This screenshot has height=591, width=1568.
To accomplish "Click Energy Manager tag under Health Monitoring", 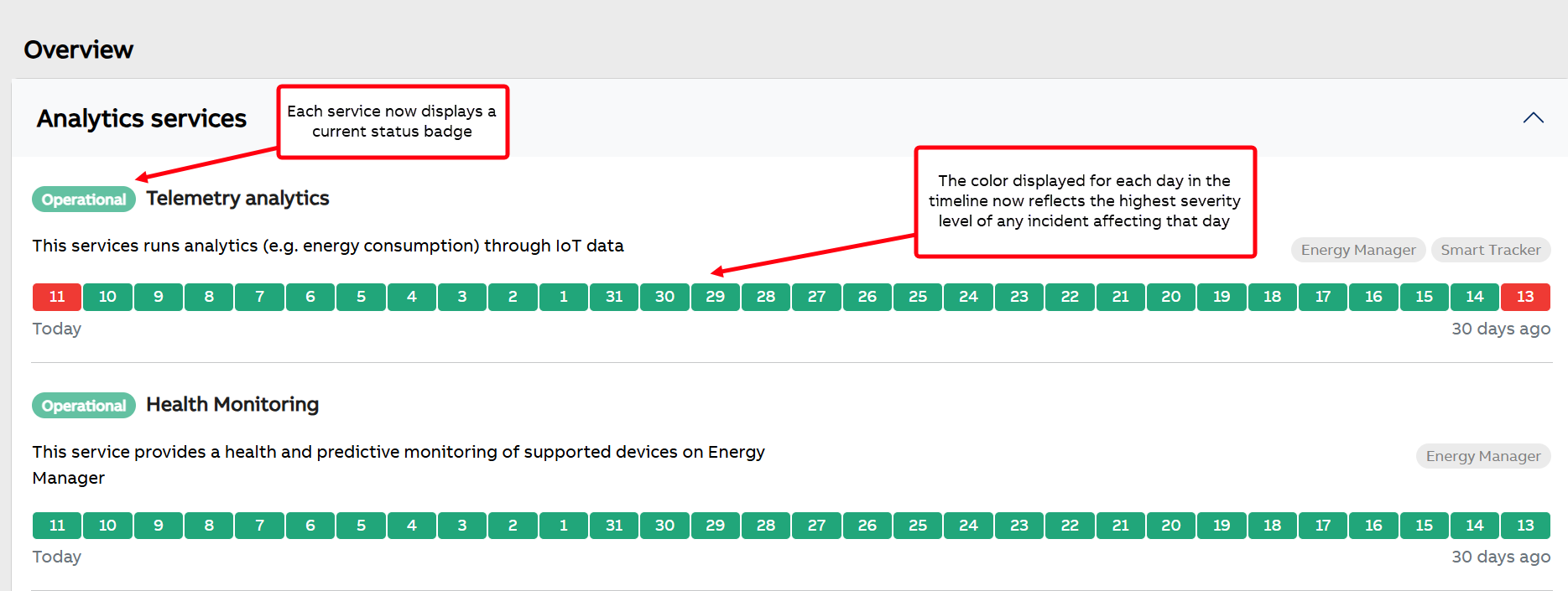I will click(x=1482, y=456).
